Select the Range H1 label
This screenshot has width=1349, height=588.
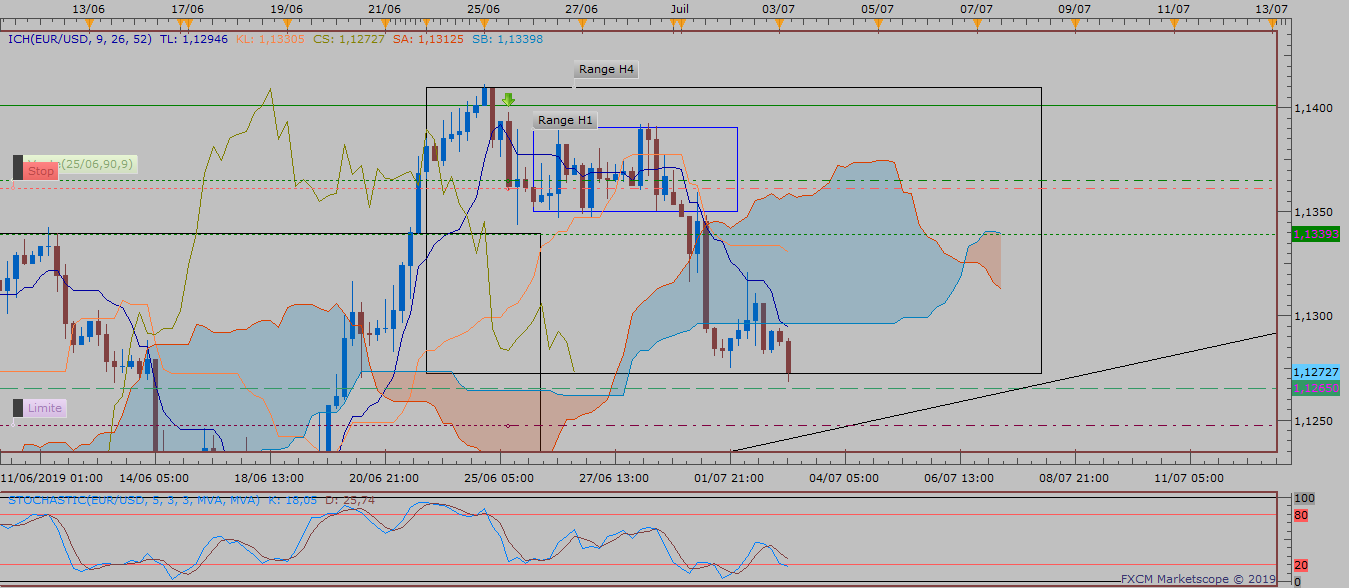[x=565, y=120]
